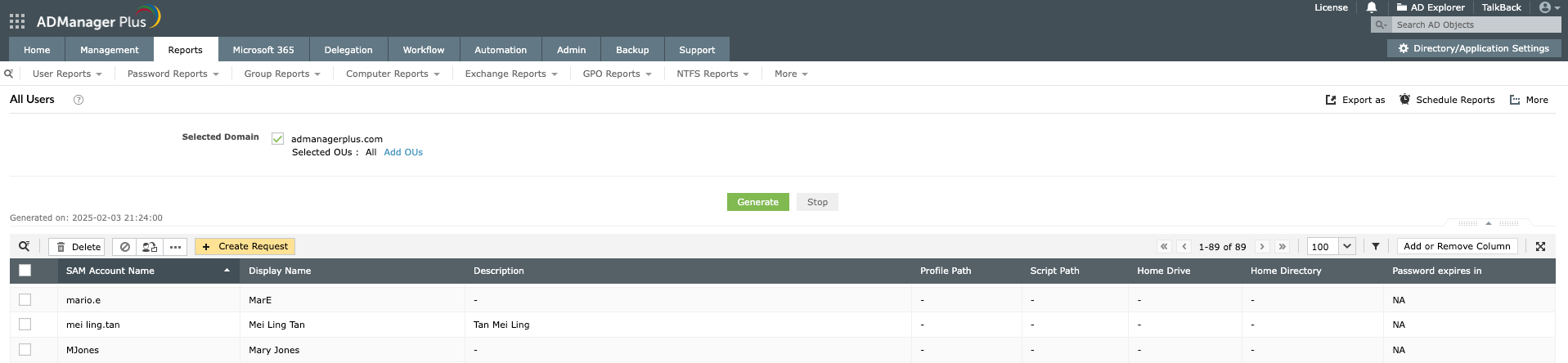This screenshot has height=363, width=1568.
Task: Click Export as
Action: (x=1355, y=100)
